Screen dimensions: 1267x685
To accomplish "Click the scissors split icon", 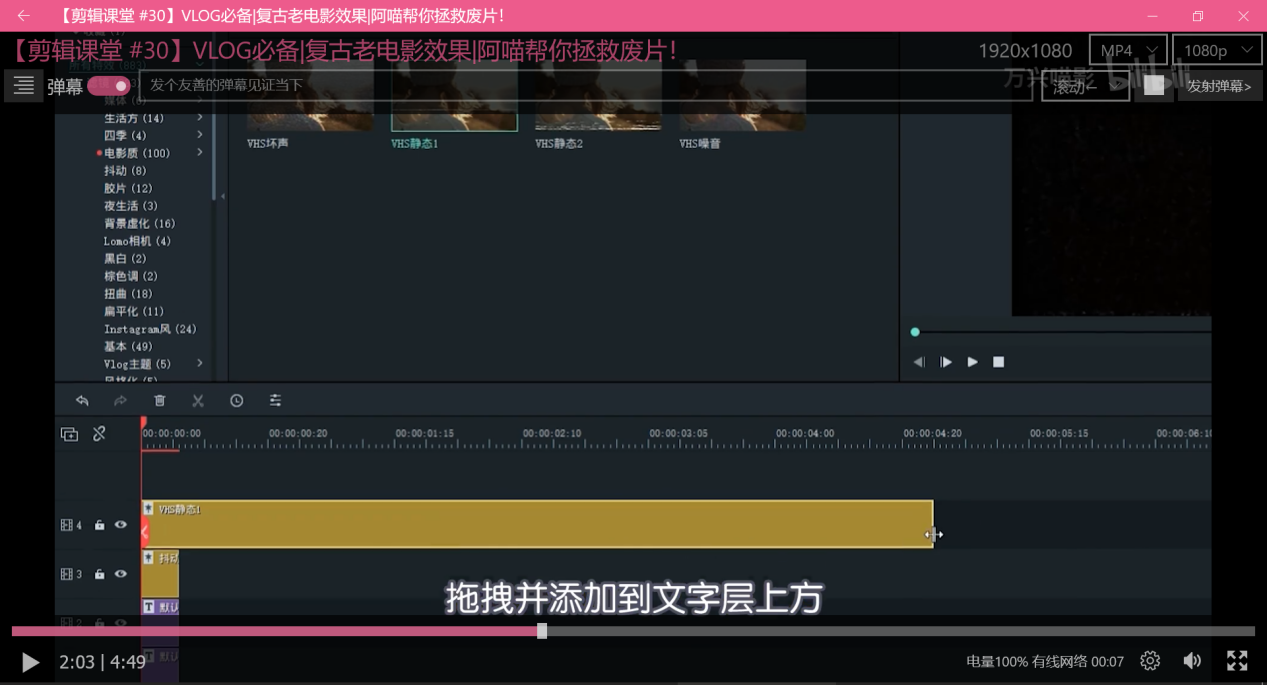I will [198, 401].
